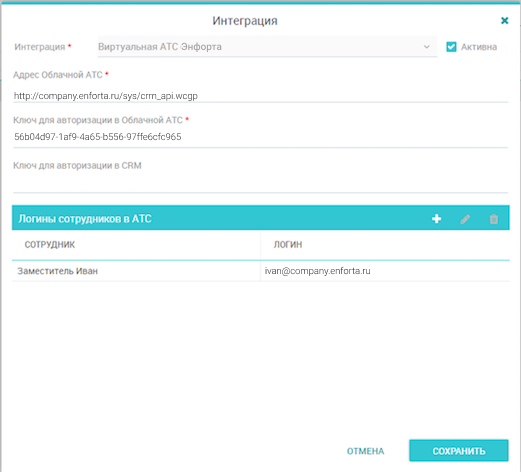Click the pencil edit icon in logins header
The height and width of the screenshot is (472, 521).
pos(465,219)
